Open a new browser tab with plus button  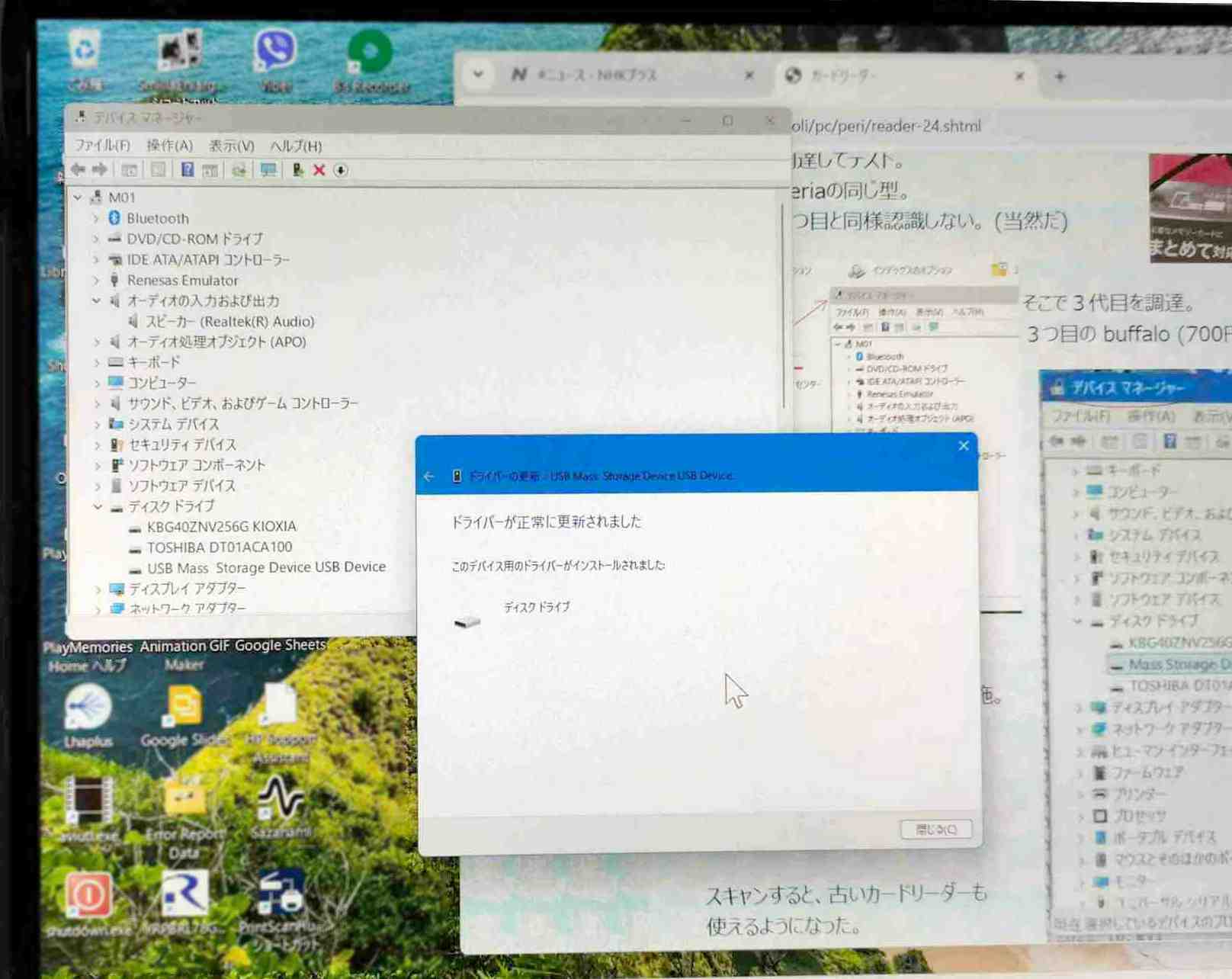tap(1060, 75)
